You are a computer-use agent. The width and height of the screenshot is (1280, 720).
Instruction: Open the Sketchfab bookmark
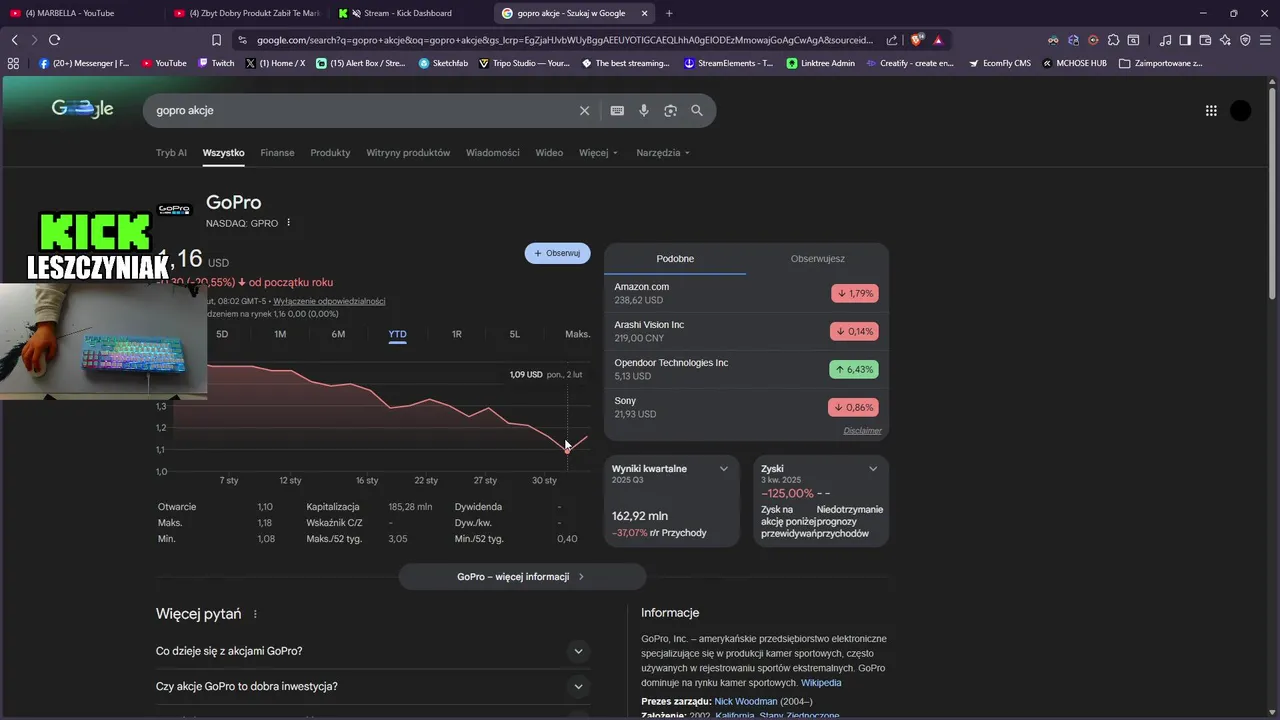(x=443, y=63)
